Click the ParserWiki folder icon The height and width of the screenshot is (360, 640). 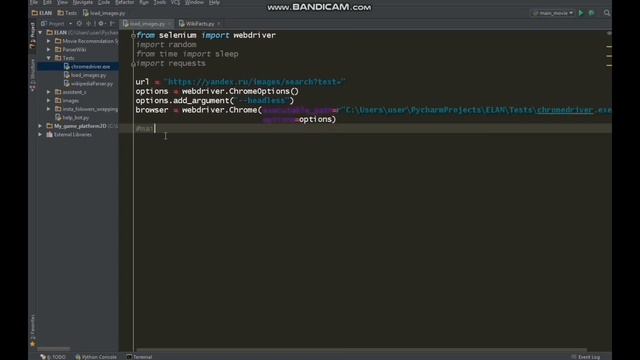point(58,50)
